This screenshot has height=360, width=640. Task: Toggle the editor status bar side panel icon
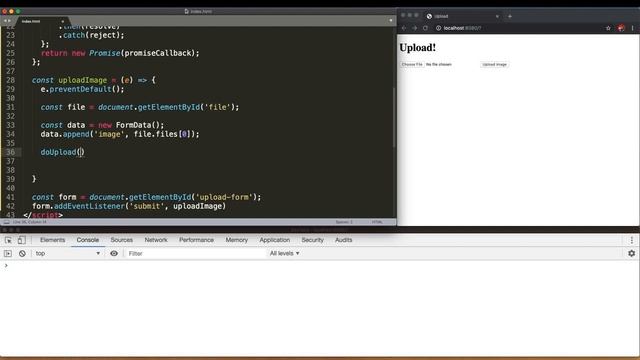7,222
